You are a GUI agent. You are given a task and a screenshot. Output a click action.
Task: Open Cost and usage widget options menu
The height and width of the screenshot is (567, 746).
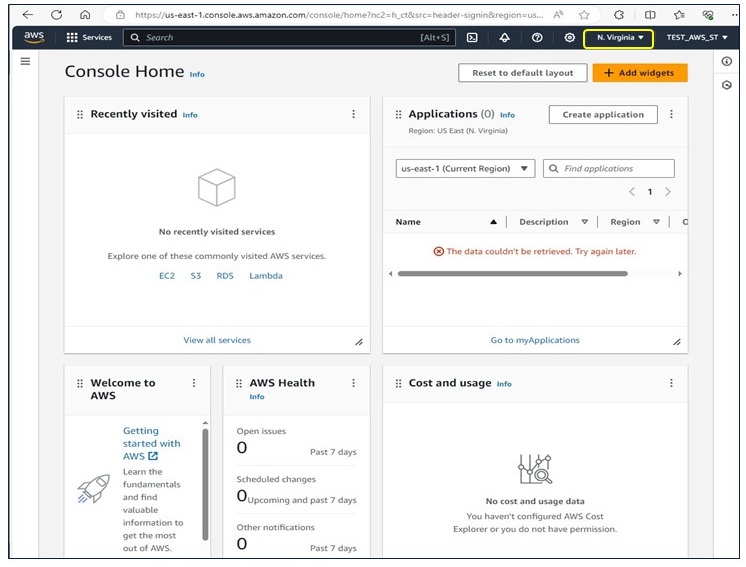671,383
